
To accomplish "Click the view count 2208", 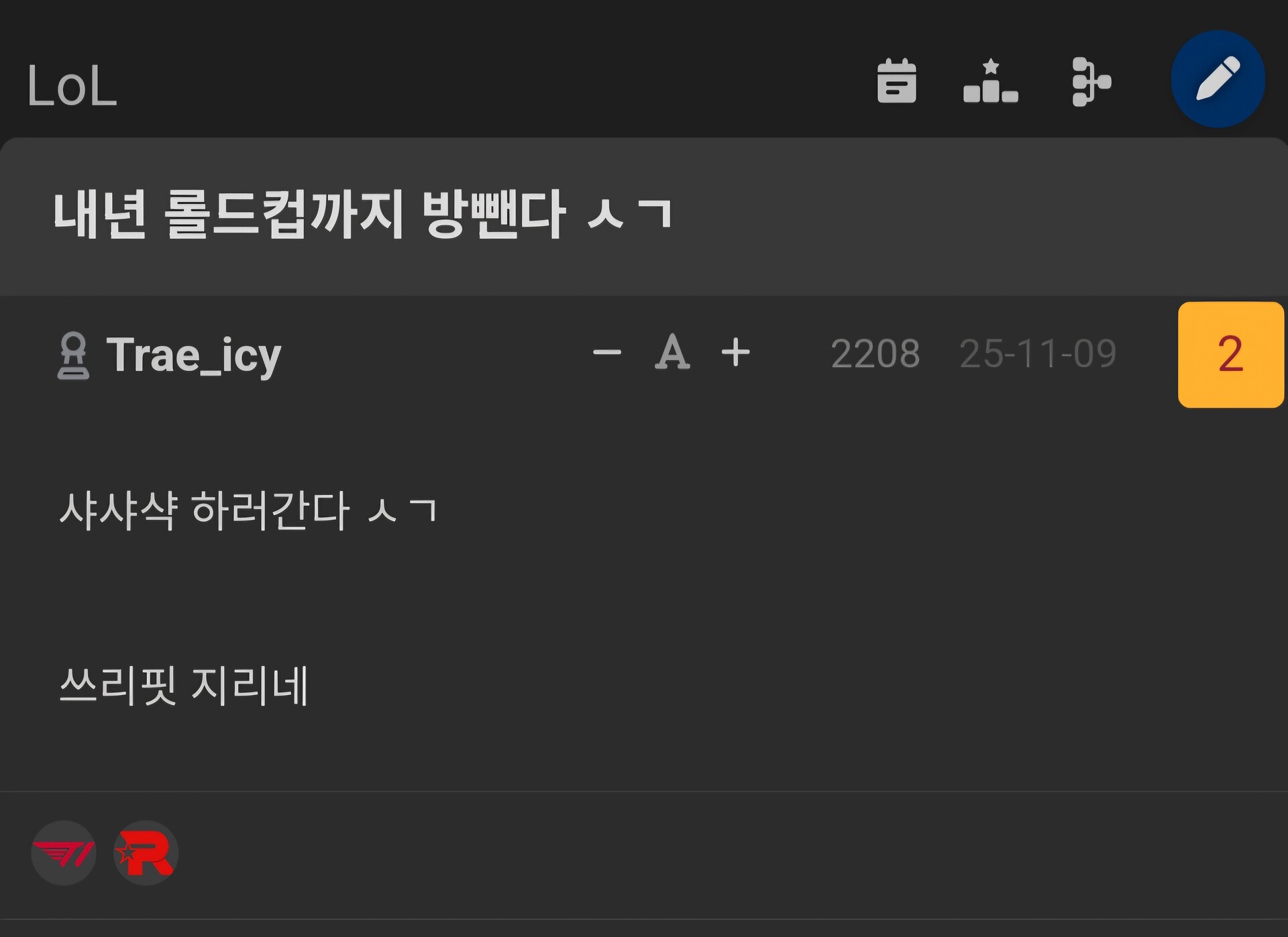I will tap(875, 353).
